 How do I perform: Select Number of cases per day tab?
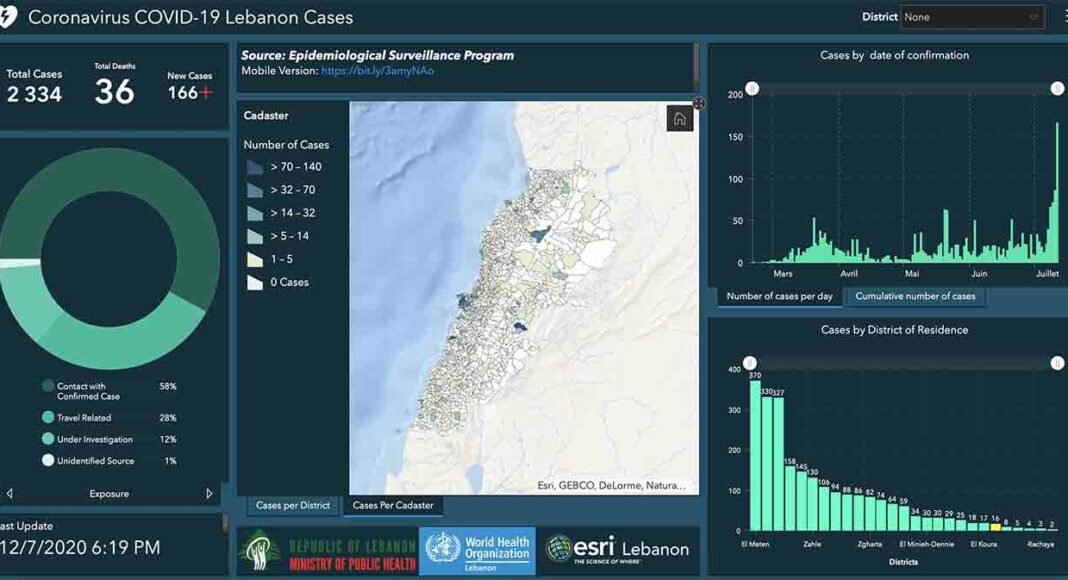(x=779, y=296)
